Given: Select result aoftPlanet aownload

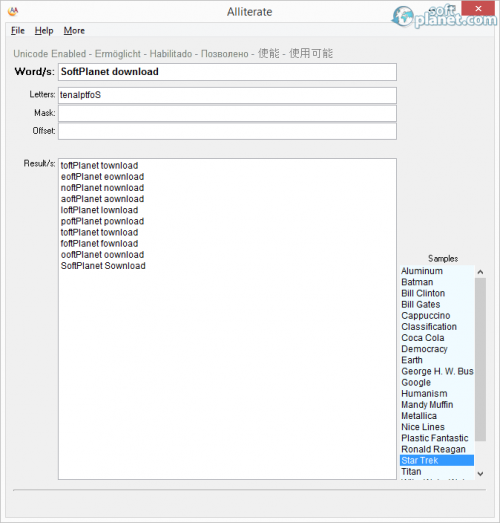Looking at the screenshot, I should click(102, 199).
